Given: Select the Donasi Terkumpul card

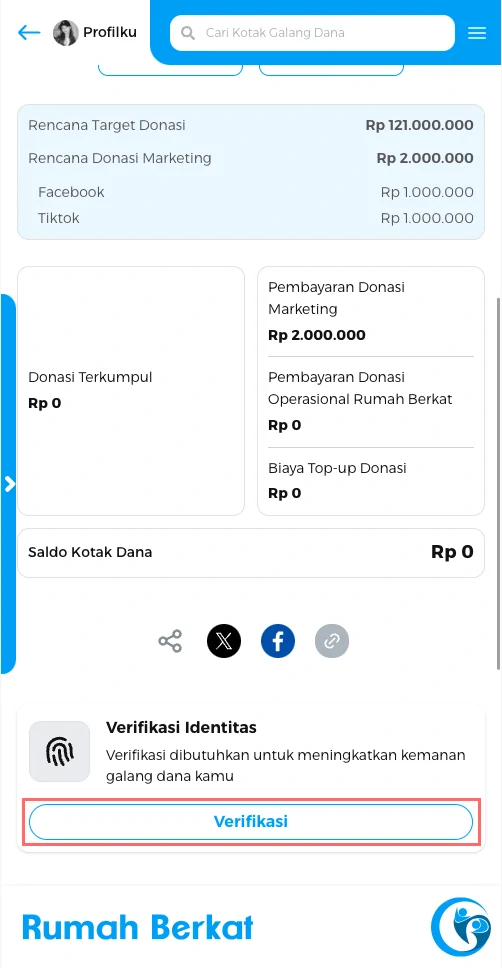Looking at the screenshot, I should coord(131,391).
